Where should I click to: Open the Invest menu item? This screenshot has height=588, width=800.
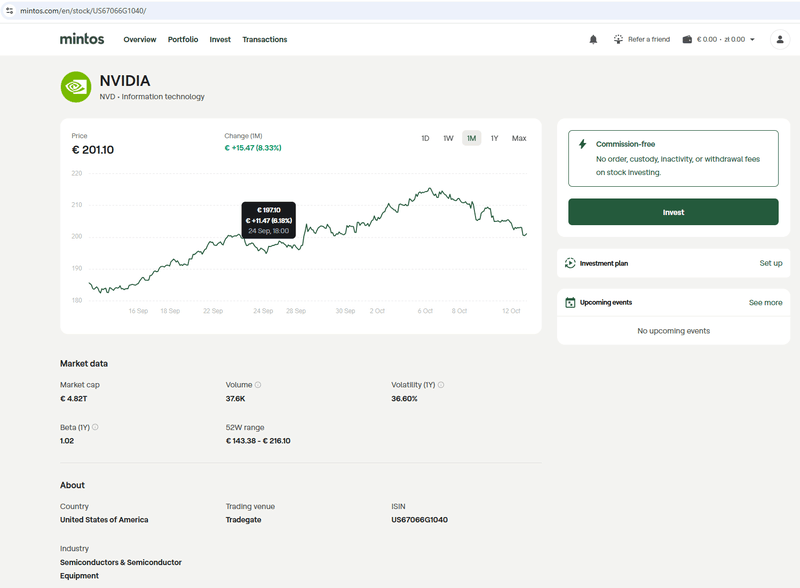(x=220, y=39)
